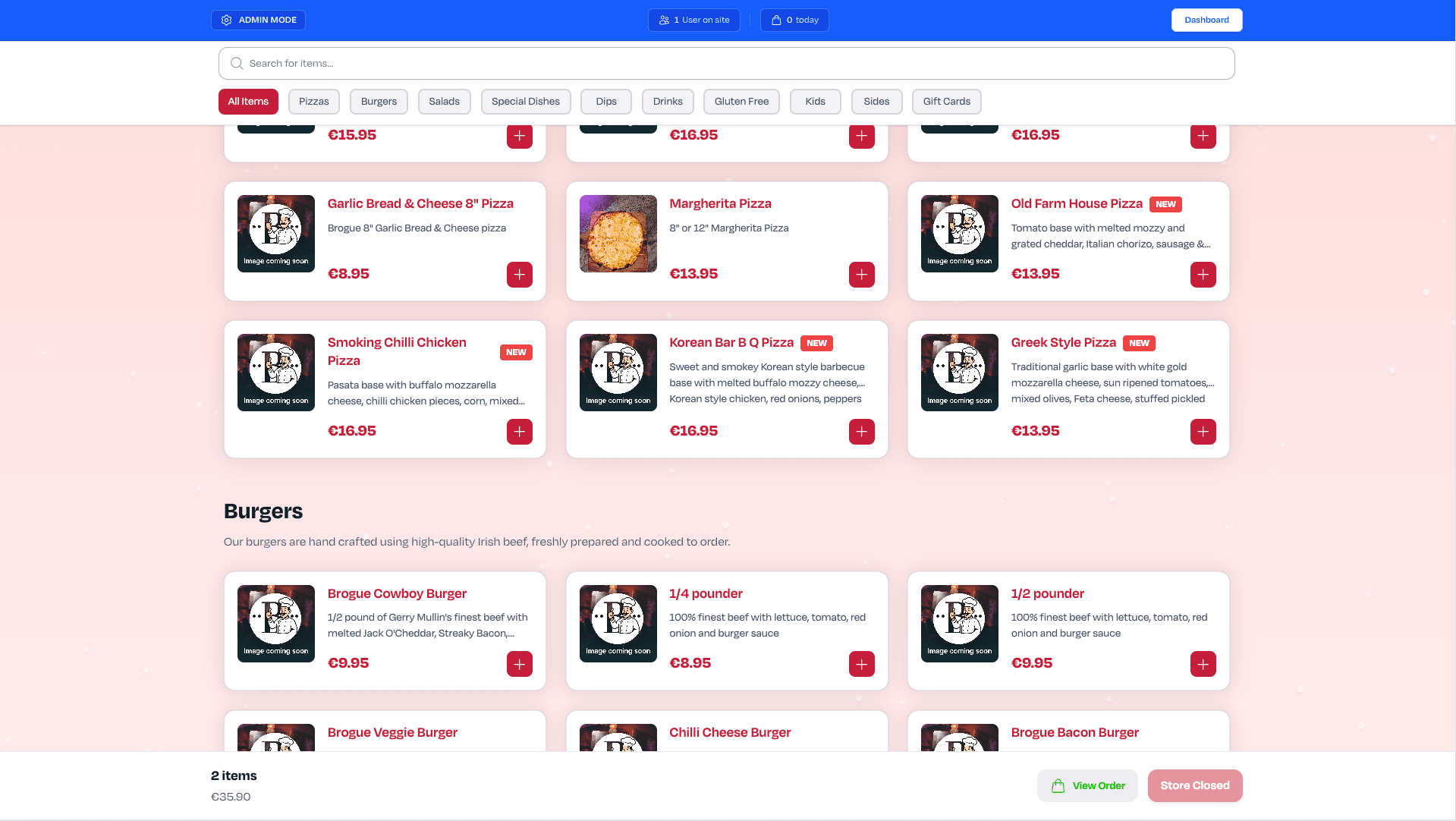Switch to the Pizzas category
Screen dimensions: 1456x821
point(313,102)
